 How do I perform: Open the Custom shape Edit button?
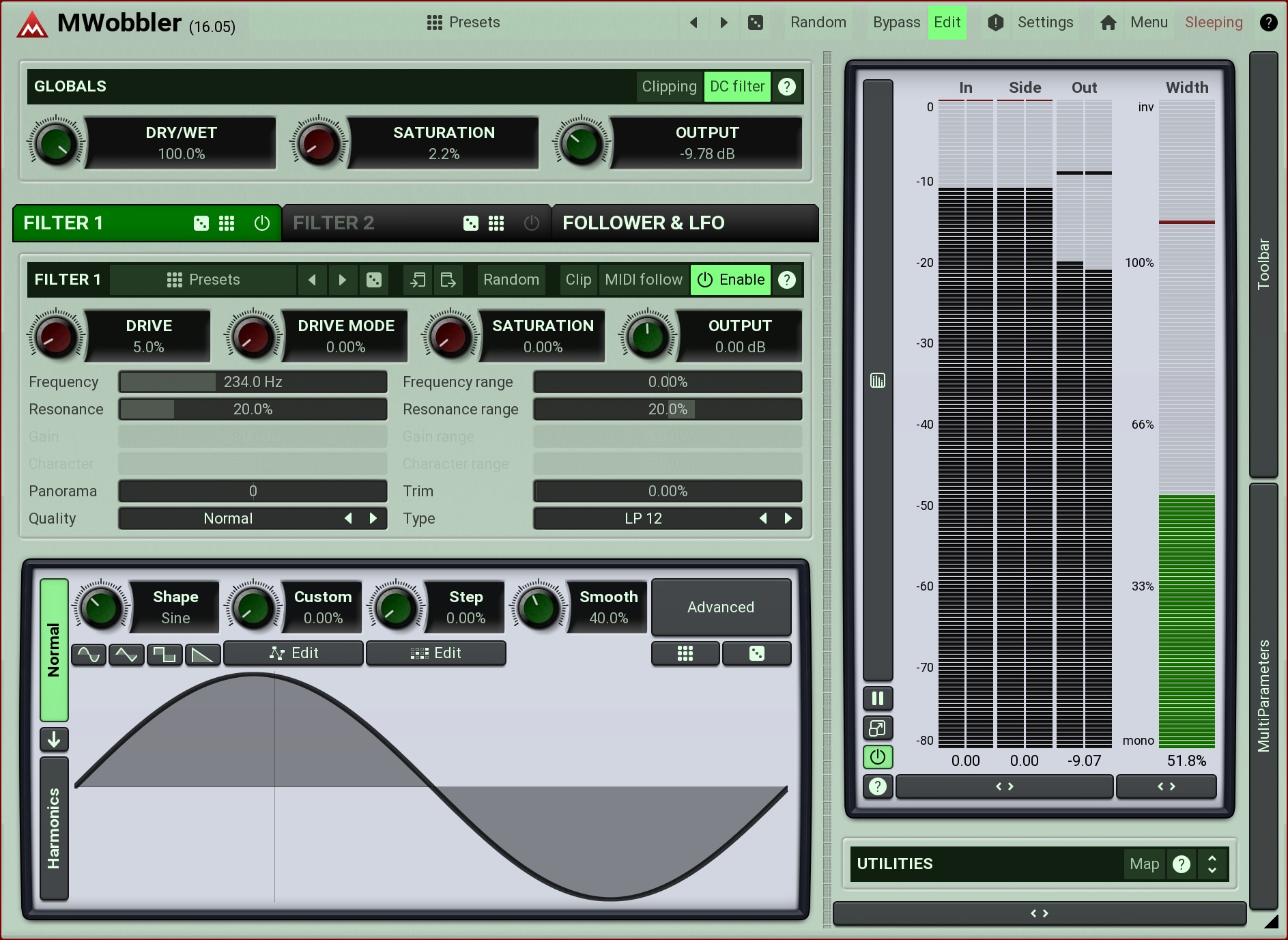pos(294,653)
